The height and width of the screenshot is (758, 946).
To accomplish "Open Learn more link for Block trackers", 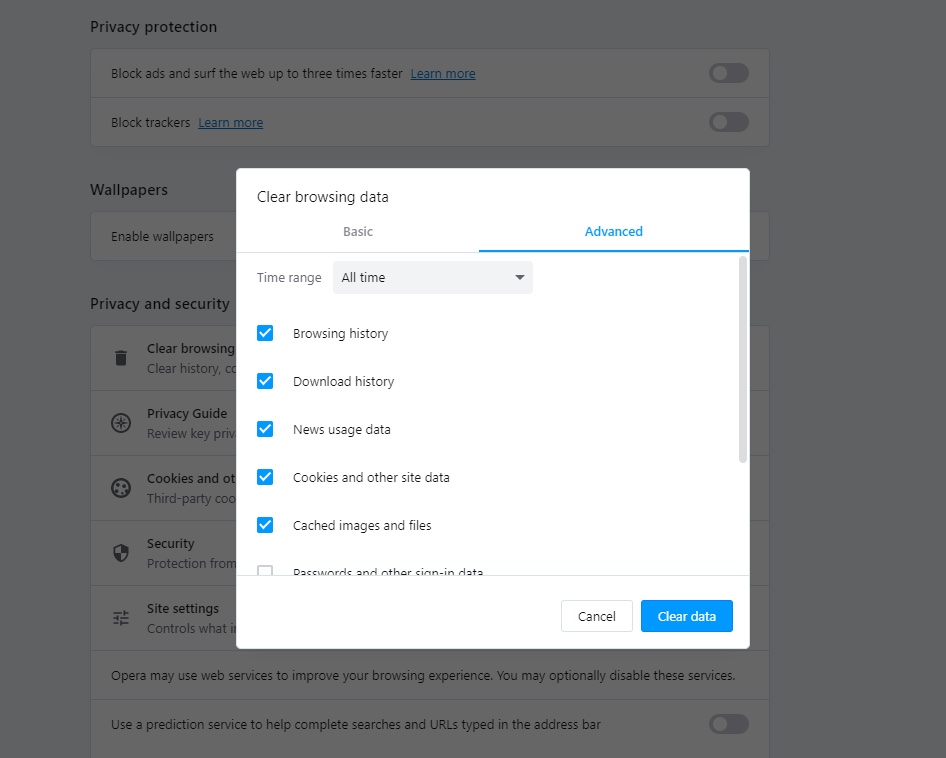I will pyautogui.click(x=231, y=123).
